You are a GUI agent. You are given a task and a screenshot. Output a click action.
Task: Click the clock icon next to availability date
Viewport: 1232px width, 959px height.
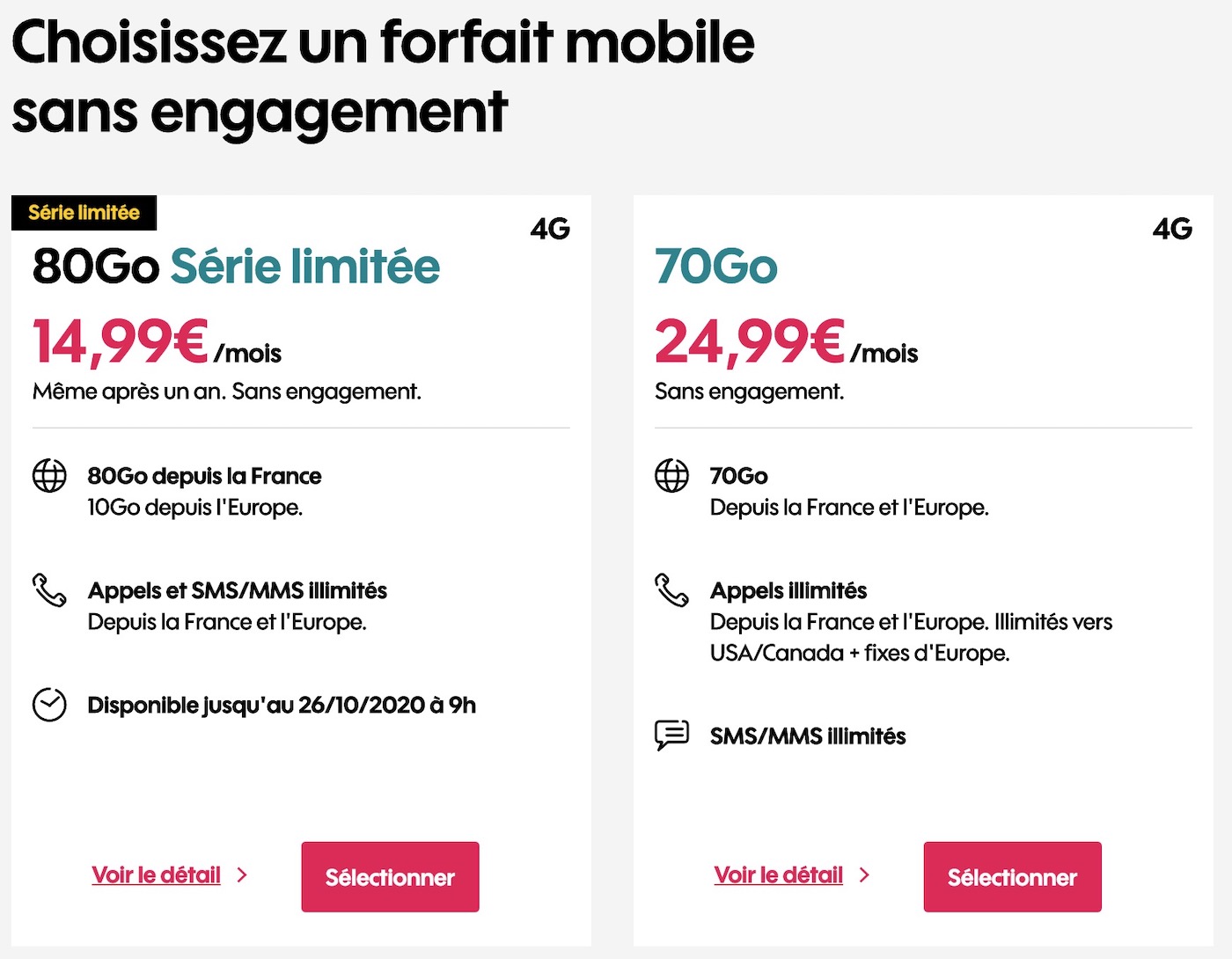coord(50,705)
